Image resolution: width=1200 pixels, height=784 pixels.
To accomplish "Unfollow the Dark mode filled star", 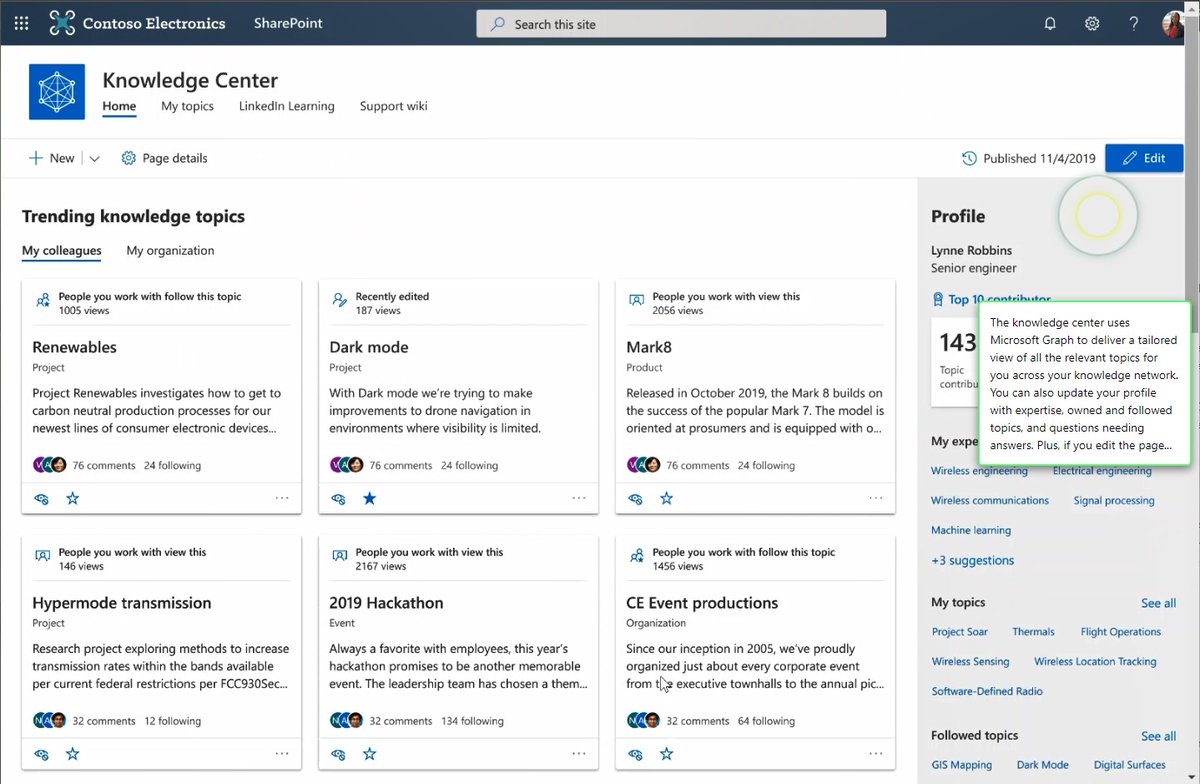I will tap(369, 498).
